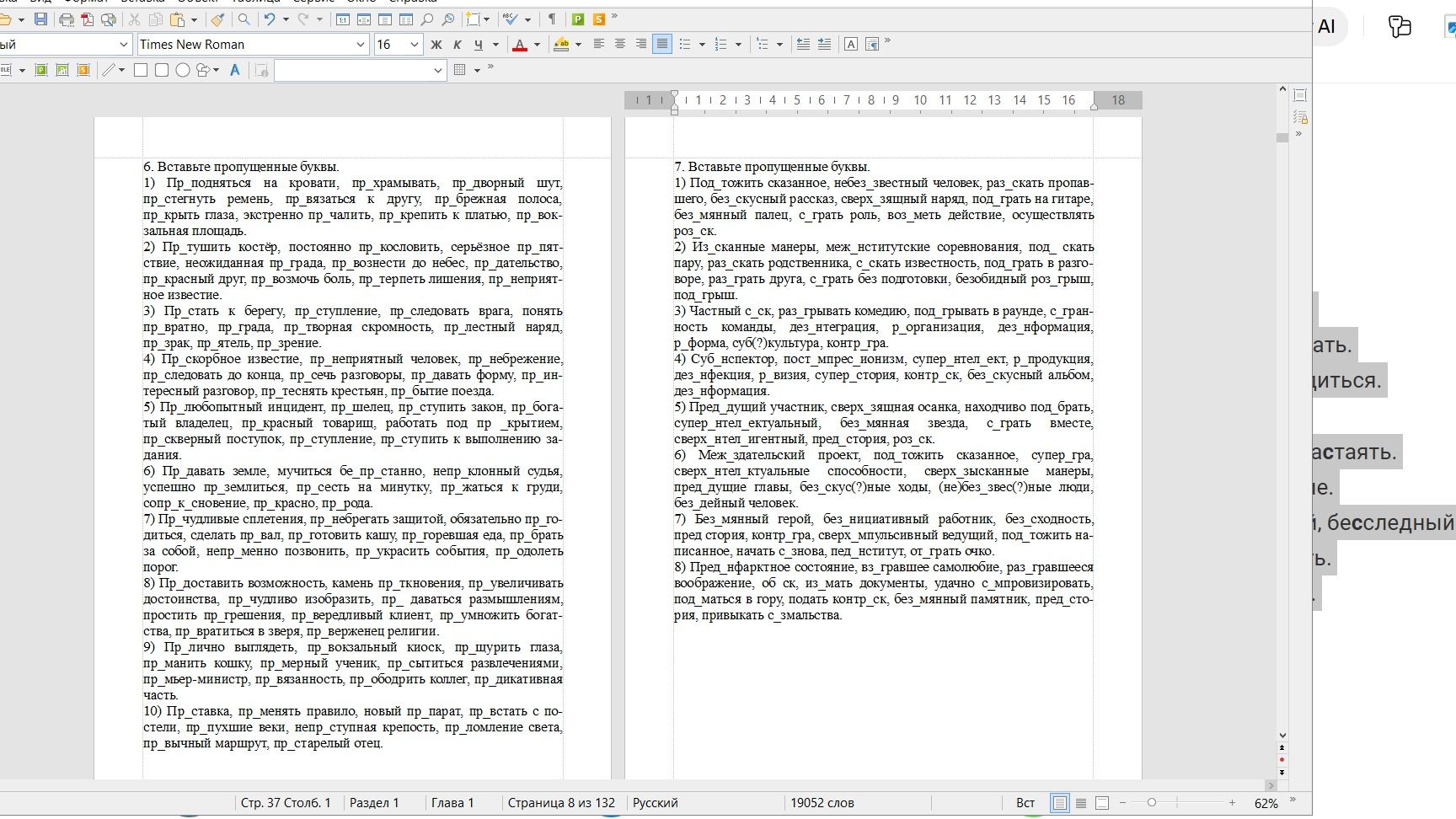Click 'Страница 8 из 132' in status bar
Image resolution: width=1456 pixels, height=819 pixels.
coord(561,803)
